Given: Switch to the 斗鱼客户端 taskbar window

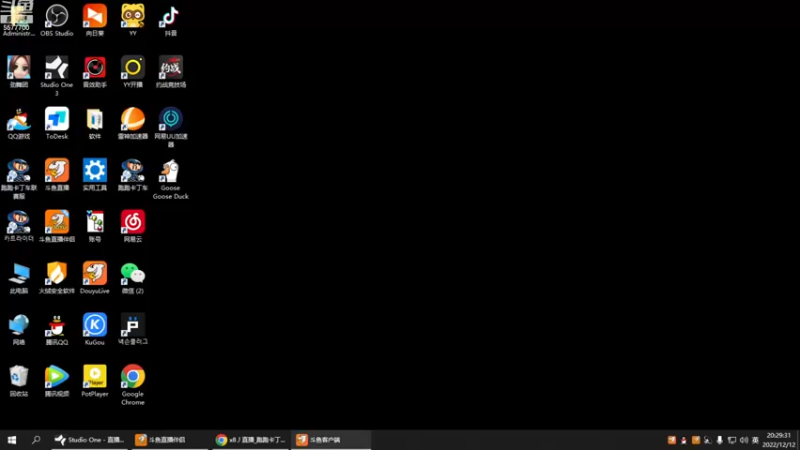Looking at the screenshot, I should click(x=331, y=439).
